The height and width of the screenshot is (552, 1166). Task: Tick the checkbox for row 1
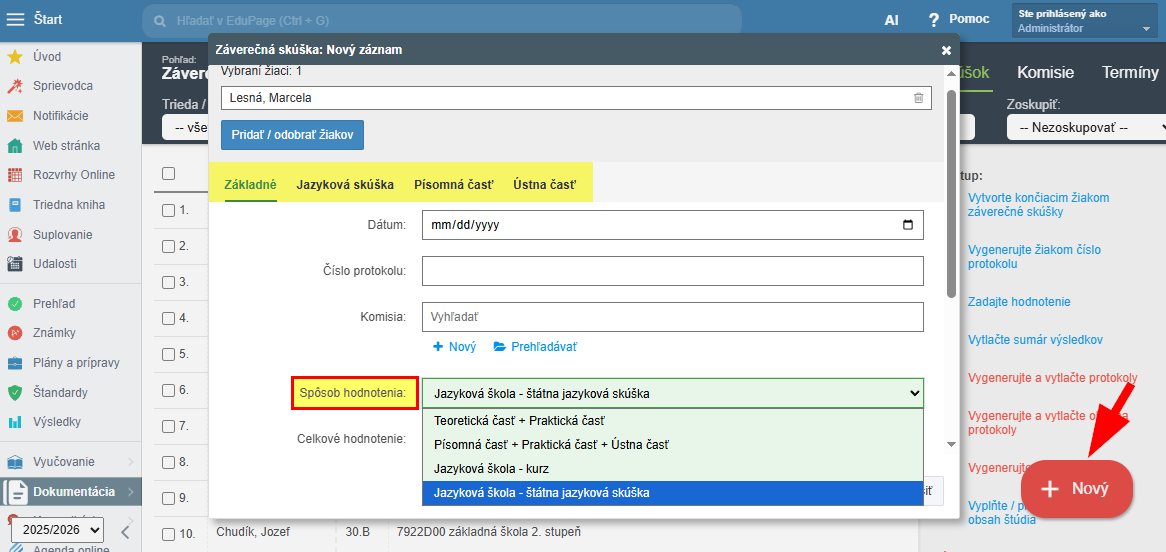click(x=168, y=210)
